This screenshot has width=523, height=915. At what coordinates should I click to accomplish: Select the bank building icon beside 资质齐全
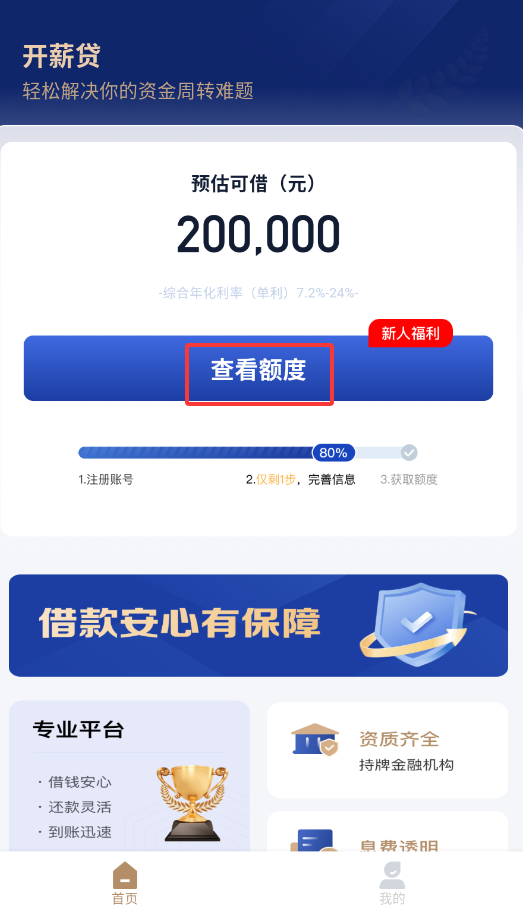coord(315,740)
